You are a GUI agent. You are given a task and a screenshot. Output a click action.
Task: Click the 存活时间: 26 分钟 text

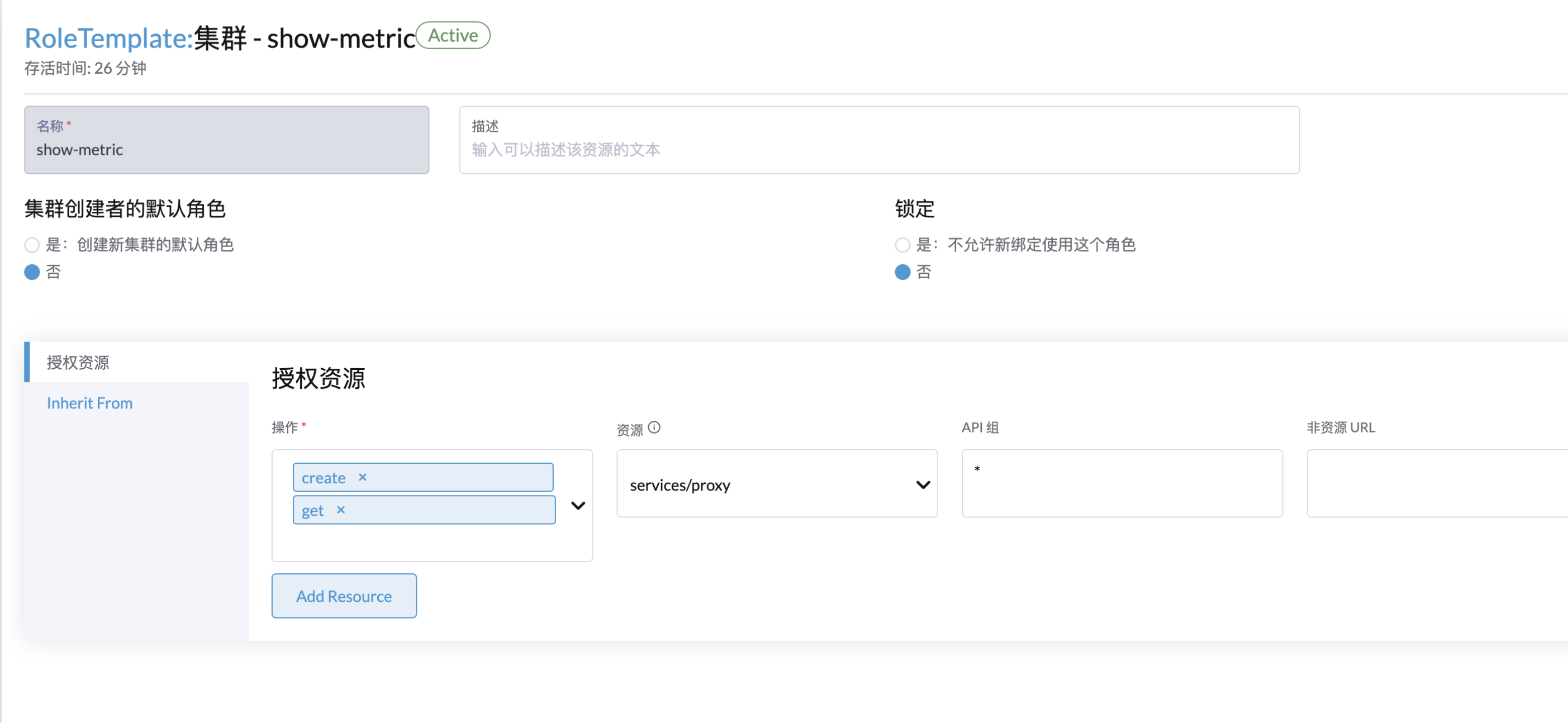click(85, 68)
